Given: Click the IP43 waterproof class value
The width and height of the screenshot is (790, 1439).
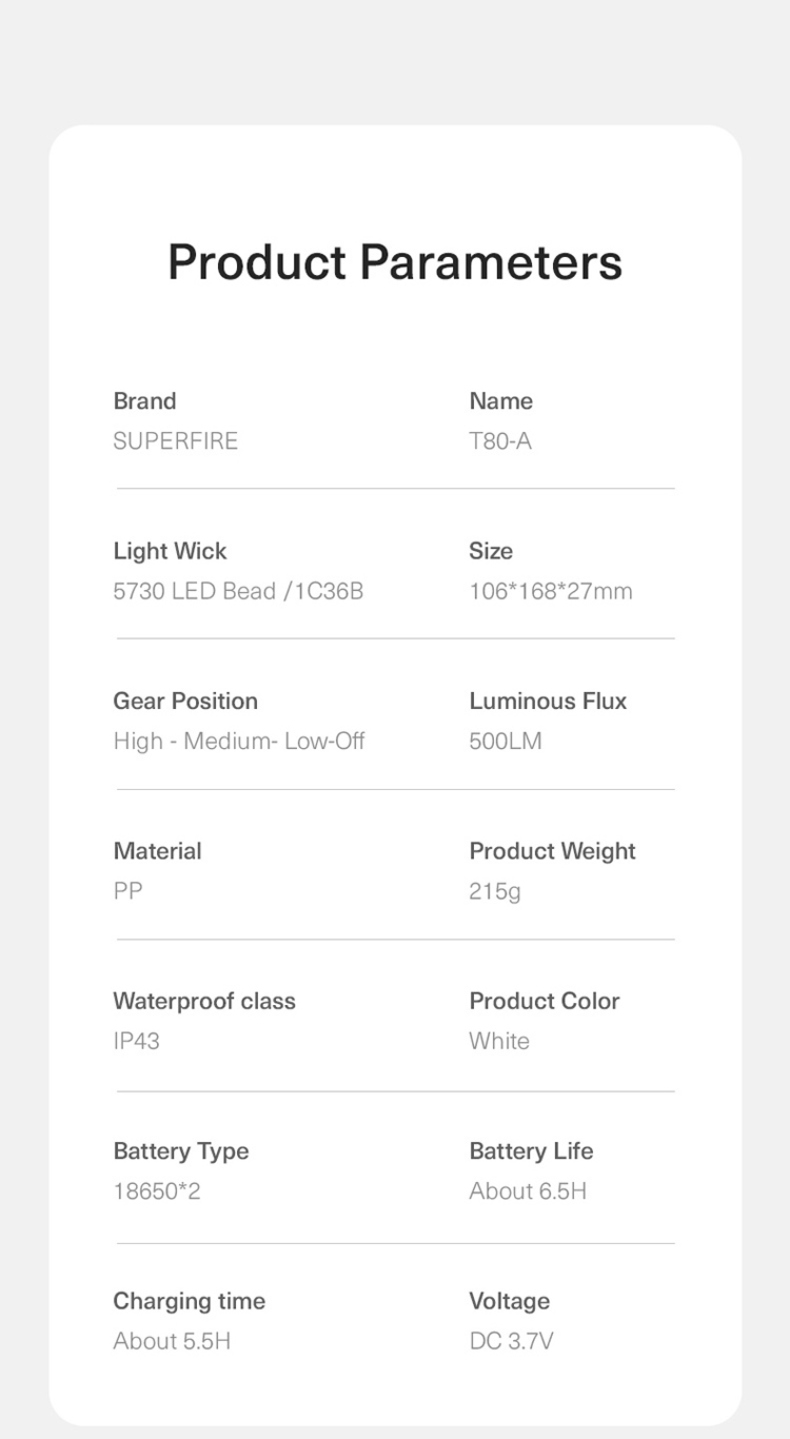Looking at the screenshot, I should (x=136, y=1041).
